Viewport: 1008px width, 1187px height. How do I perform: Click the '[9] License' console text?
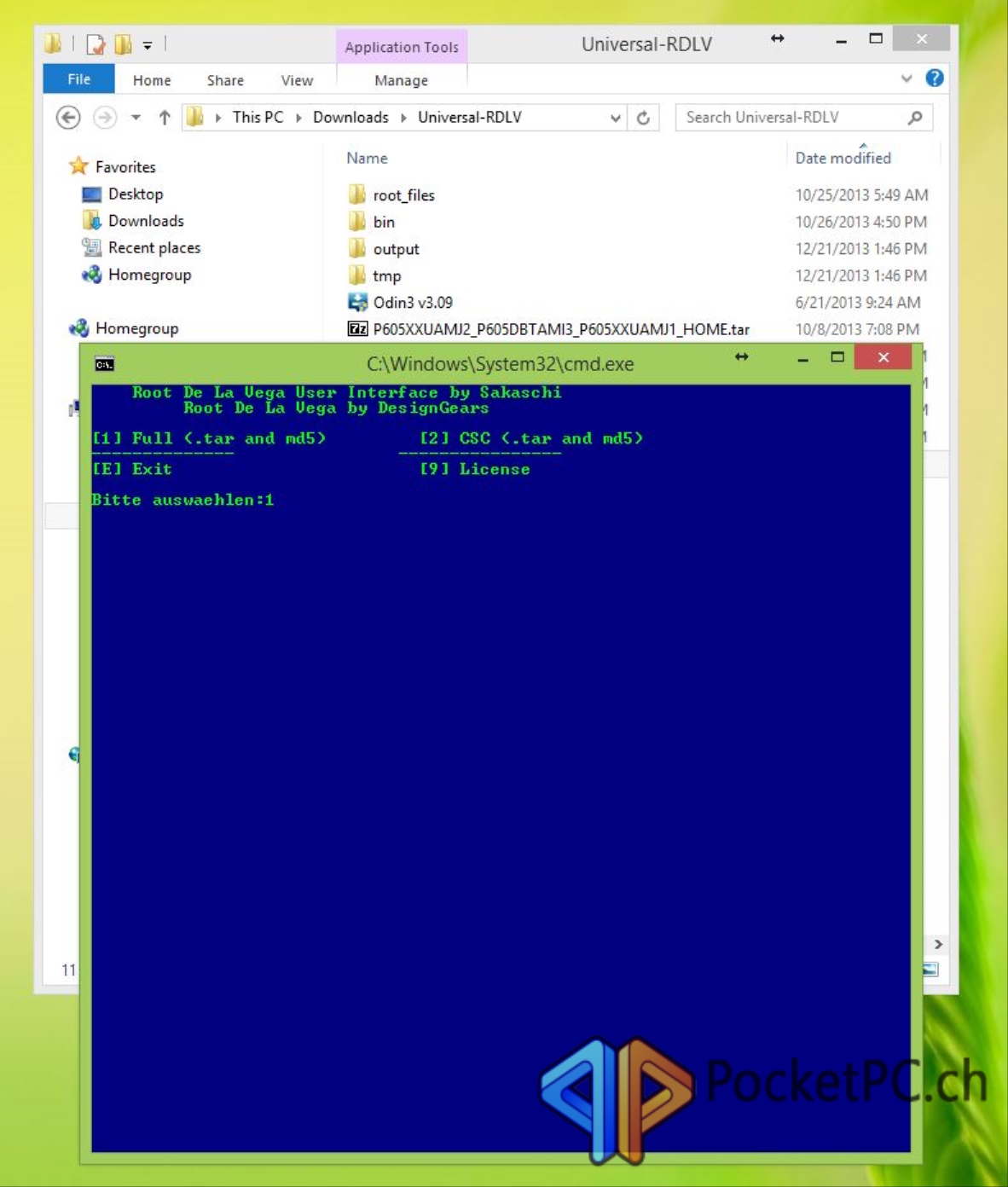coord(475,469)
